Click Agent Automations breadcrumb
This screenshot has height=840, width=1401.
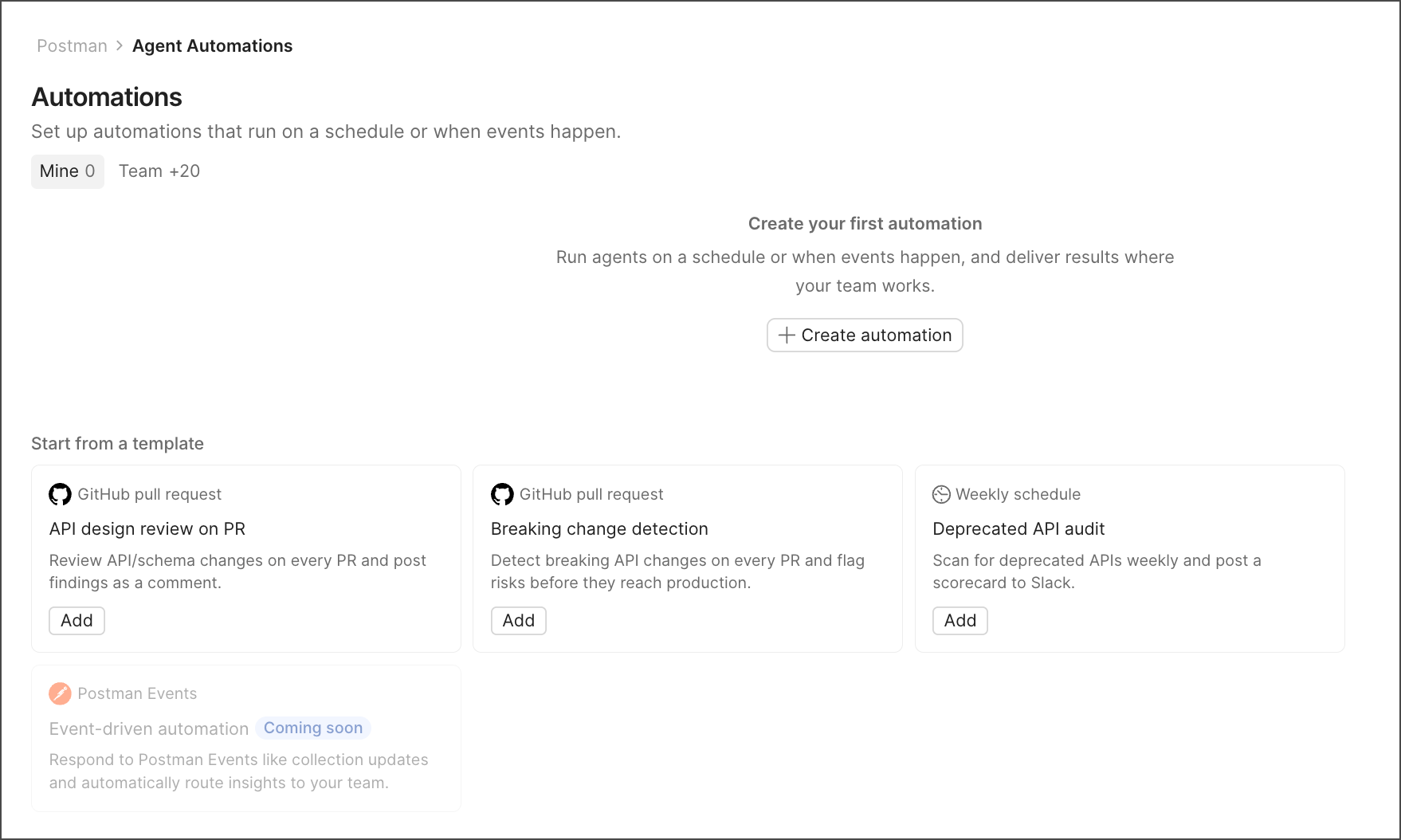pos(212,46)
